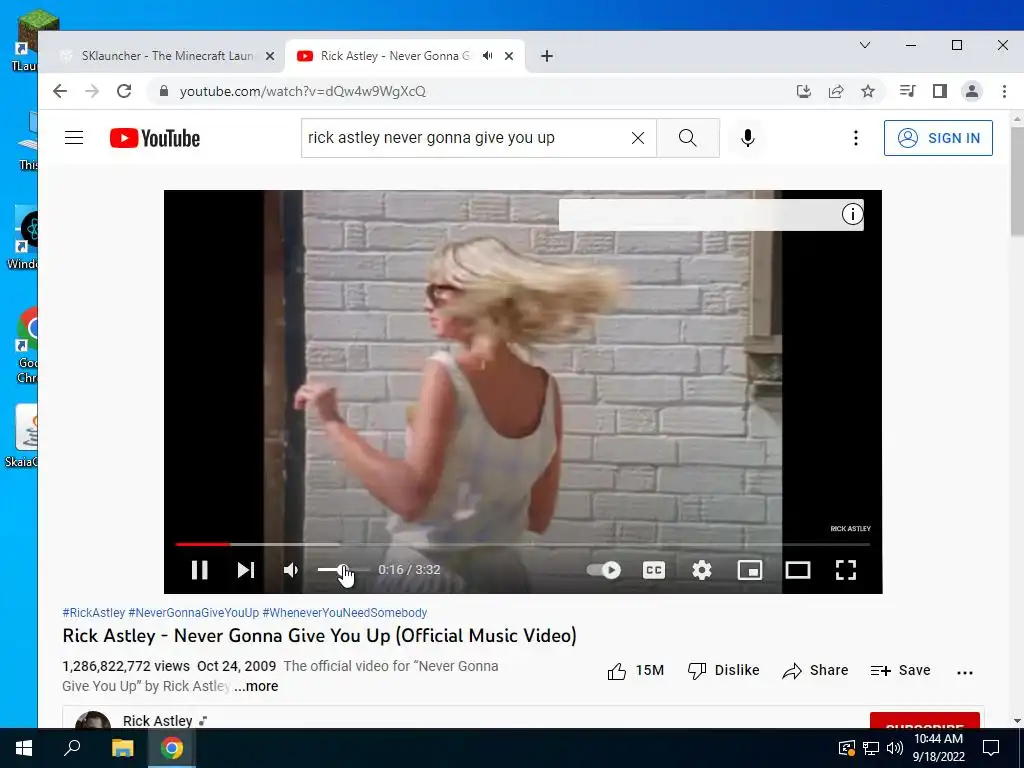Run search with magnifier button
The width and height of the screenshot is (1024, 768).
688,138
